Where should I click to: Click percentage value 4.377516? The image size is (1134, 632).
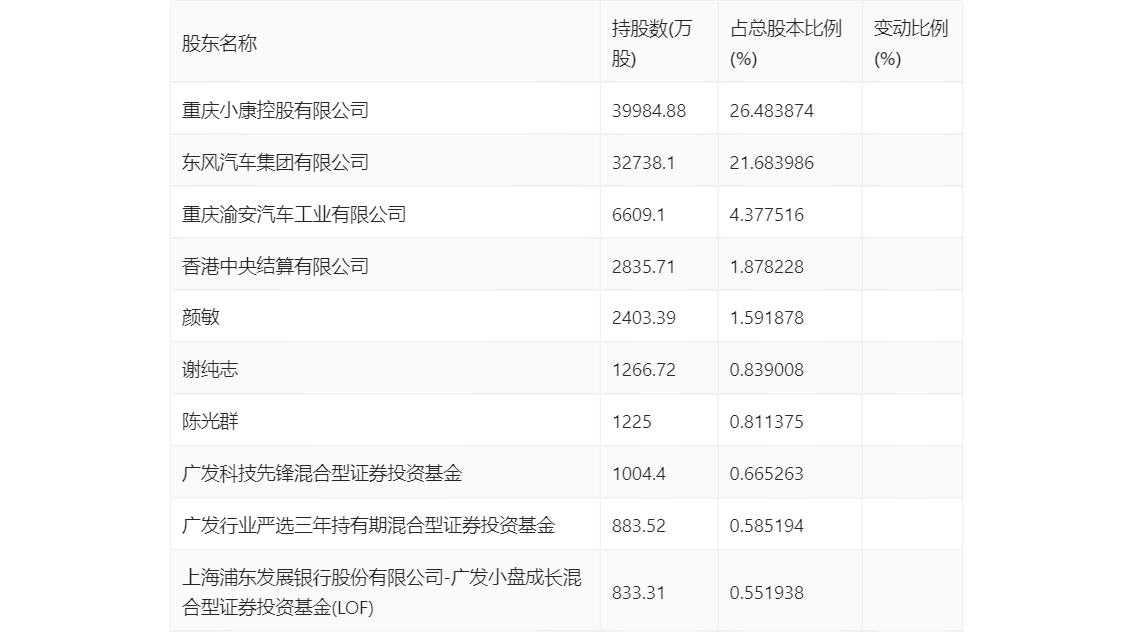click(767, 215)
